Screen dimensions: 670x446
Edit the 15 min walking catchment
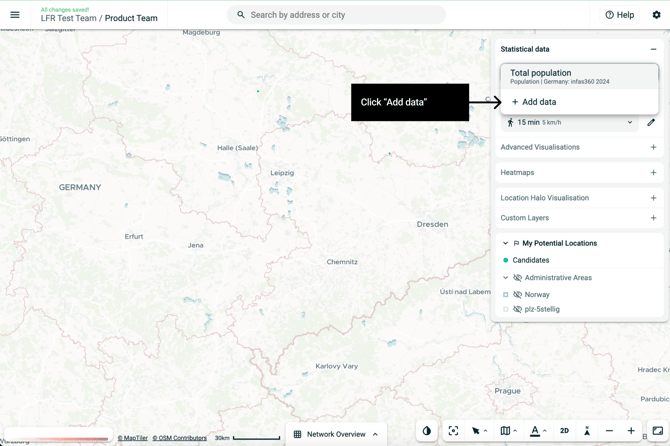click(651, 123)
